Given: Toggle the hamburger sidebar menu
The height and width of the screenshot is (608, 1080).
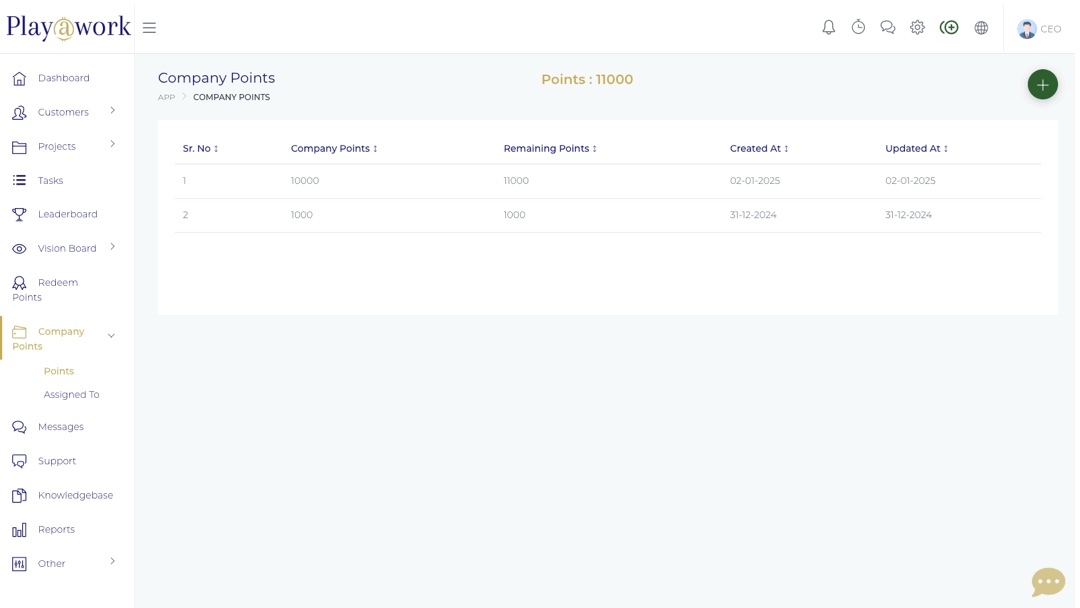Looking at the screenshot, I should pos(149,28).
